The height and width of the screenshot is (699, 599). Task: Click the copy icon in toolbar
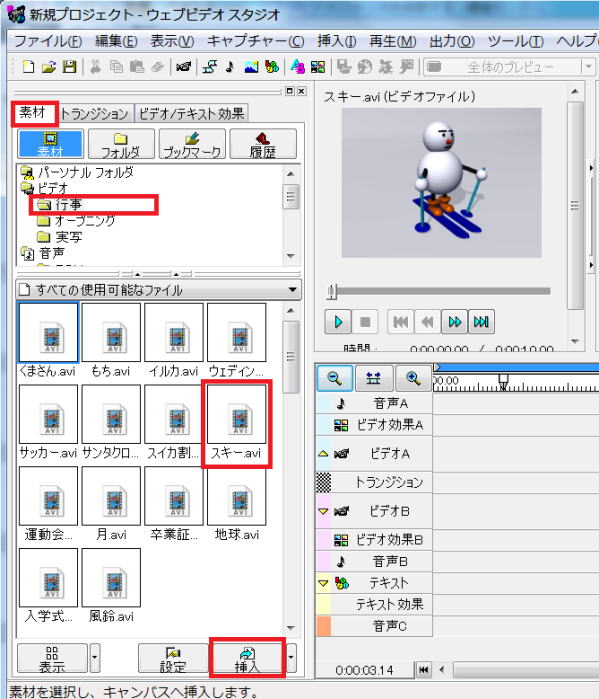(116, 67)
